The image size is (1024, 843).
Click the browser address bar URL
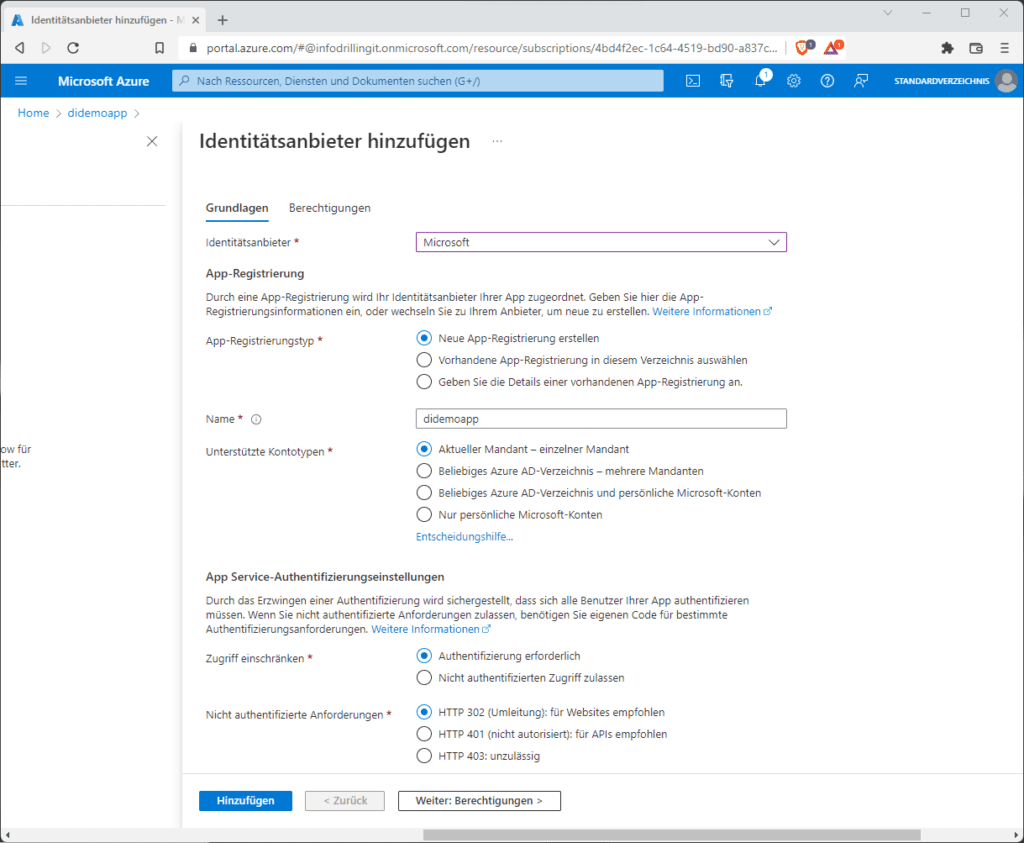tap(492, 48)
